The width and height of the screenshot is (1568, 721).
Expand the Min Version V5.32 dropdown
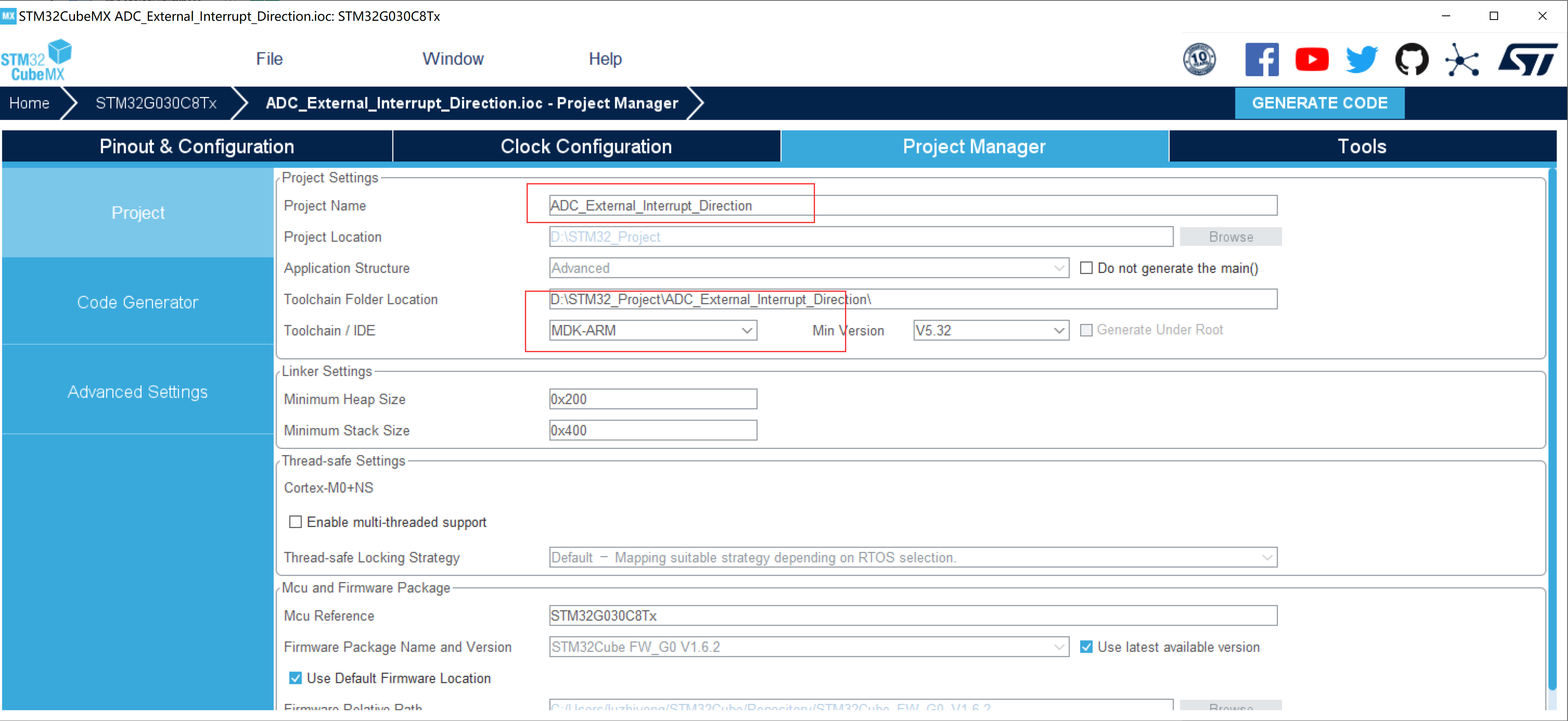point(990,330)
